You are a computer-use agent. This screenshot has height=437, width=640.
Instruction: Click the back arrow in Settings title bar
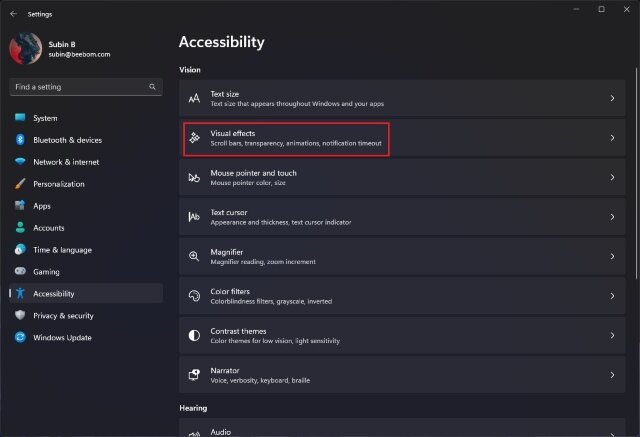[x=13, y=14]
